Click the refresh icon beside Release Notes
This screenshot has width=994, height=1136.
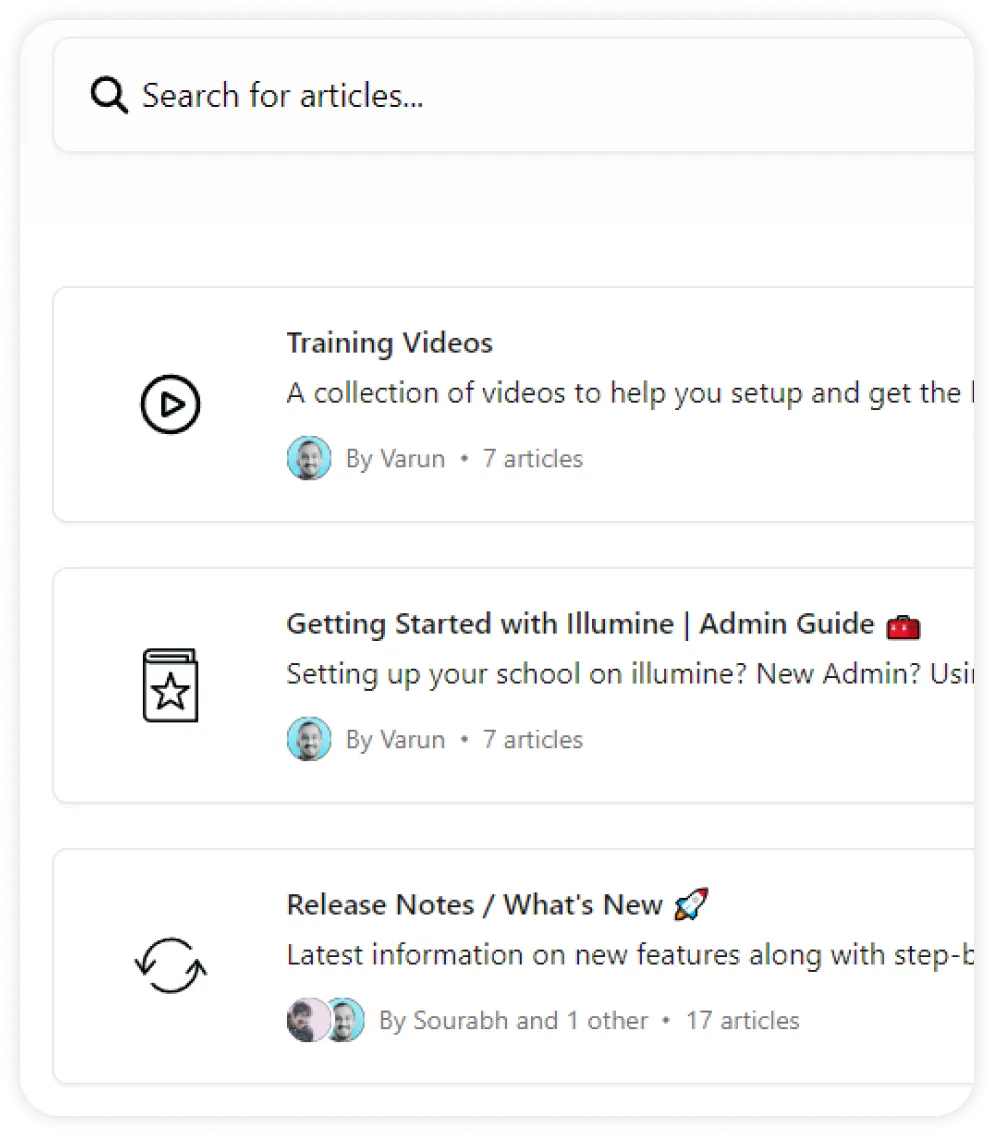click(170, 966)
